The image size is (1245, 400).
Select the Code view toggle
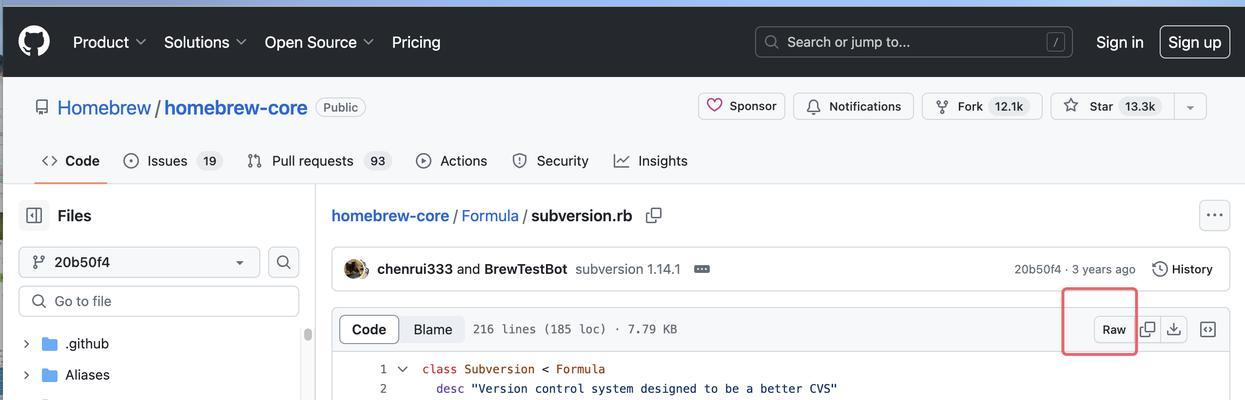[x=369, y=329]
